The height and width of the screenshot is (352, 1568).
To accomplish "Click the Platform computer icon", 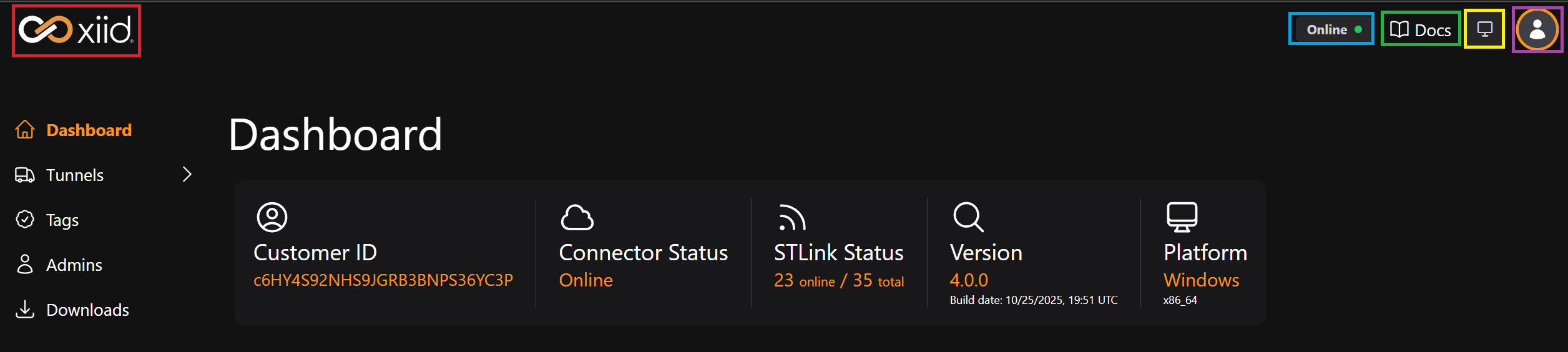I will click(1182, 217).
